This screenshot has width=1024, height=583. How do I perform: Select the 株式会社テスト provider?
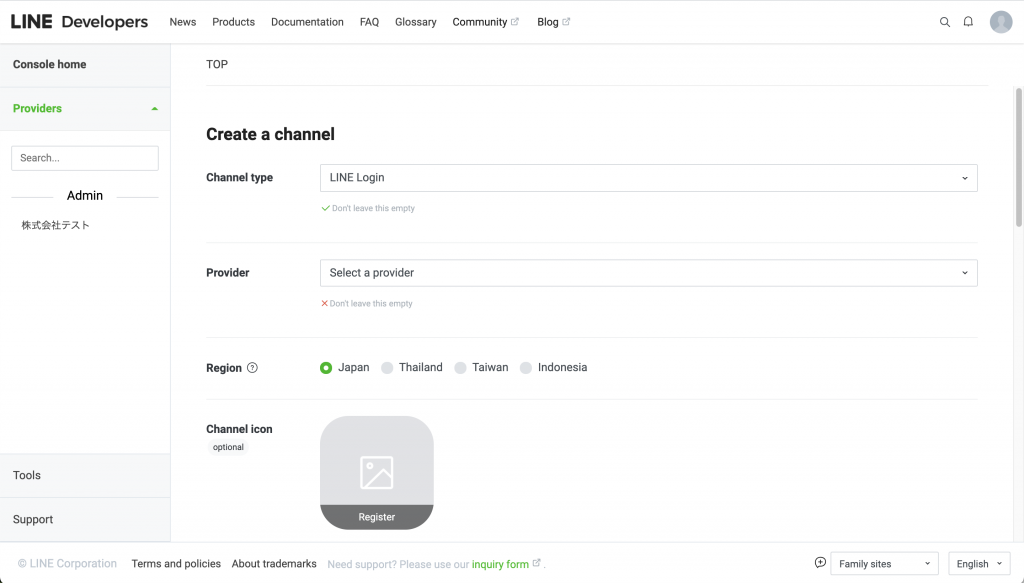click(x=56, y=225)
